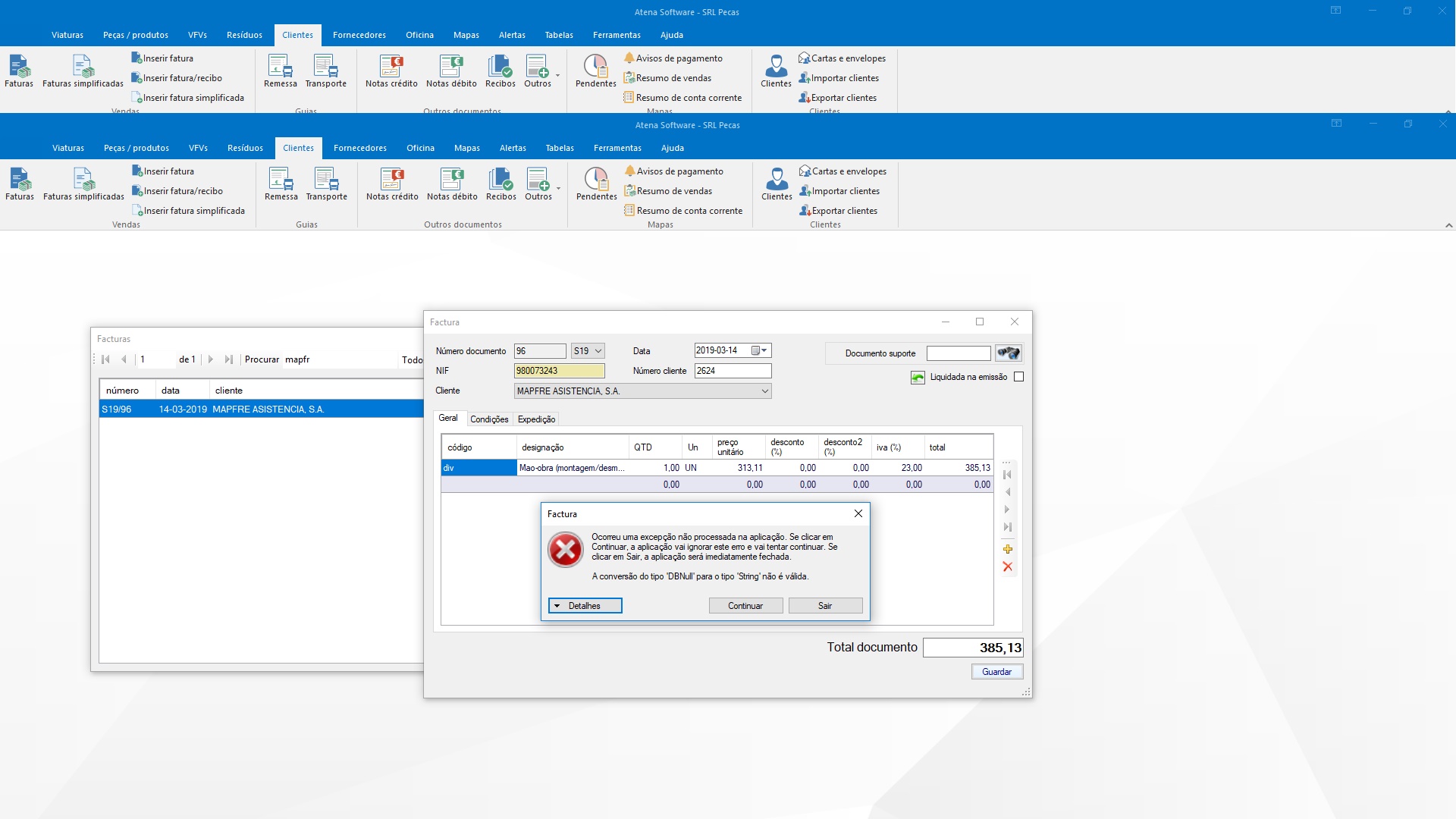Expand the Cliente MAPFRE ASISTENCIA dropdown
The image size is (1456, 819).
pos(764,391)
